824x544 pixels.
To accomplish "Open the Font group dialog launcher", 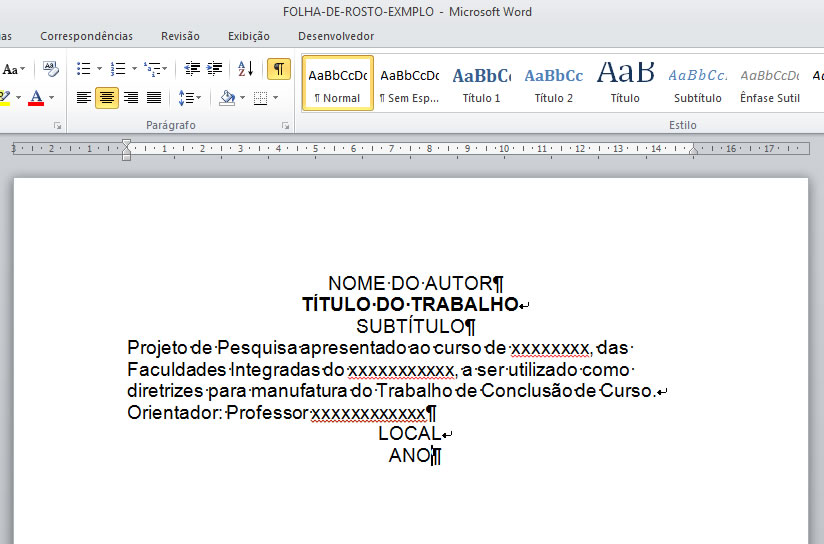I will pyautogui.click(x=57, y=126).
